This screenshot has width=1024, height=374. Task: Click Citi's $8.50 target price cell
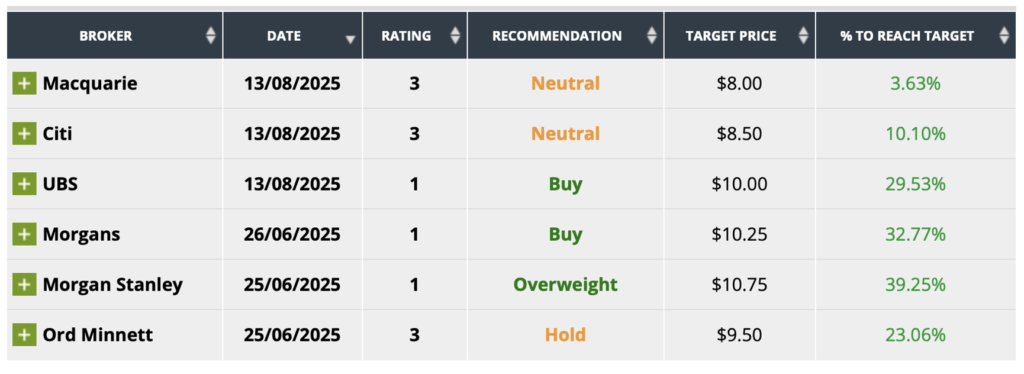tap(740, 134)
